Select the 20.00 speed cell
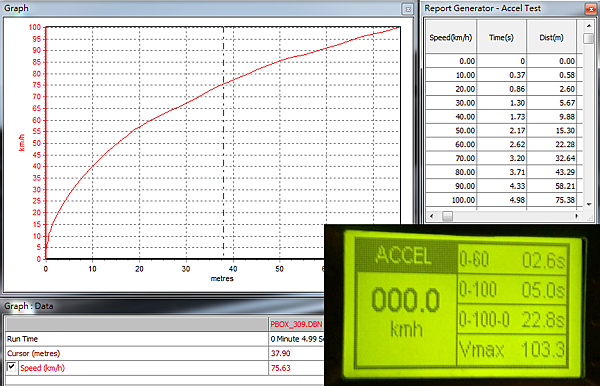The image size is (600, 386). (451, 89)
